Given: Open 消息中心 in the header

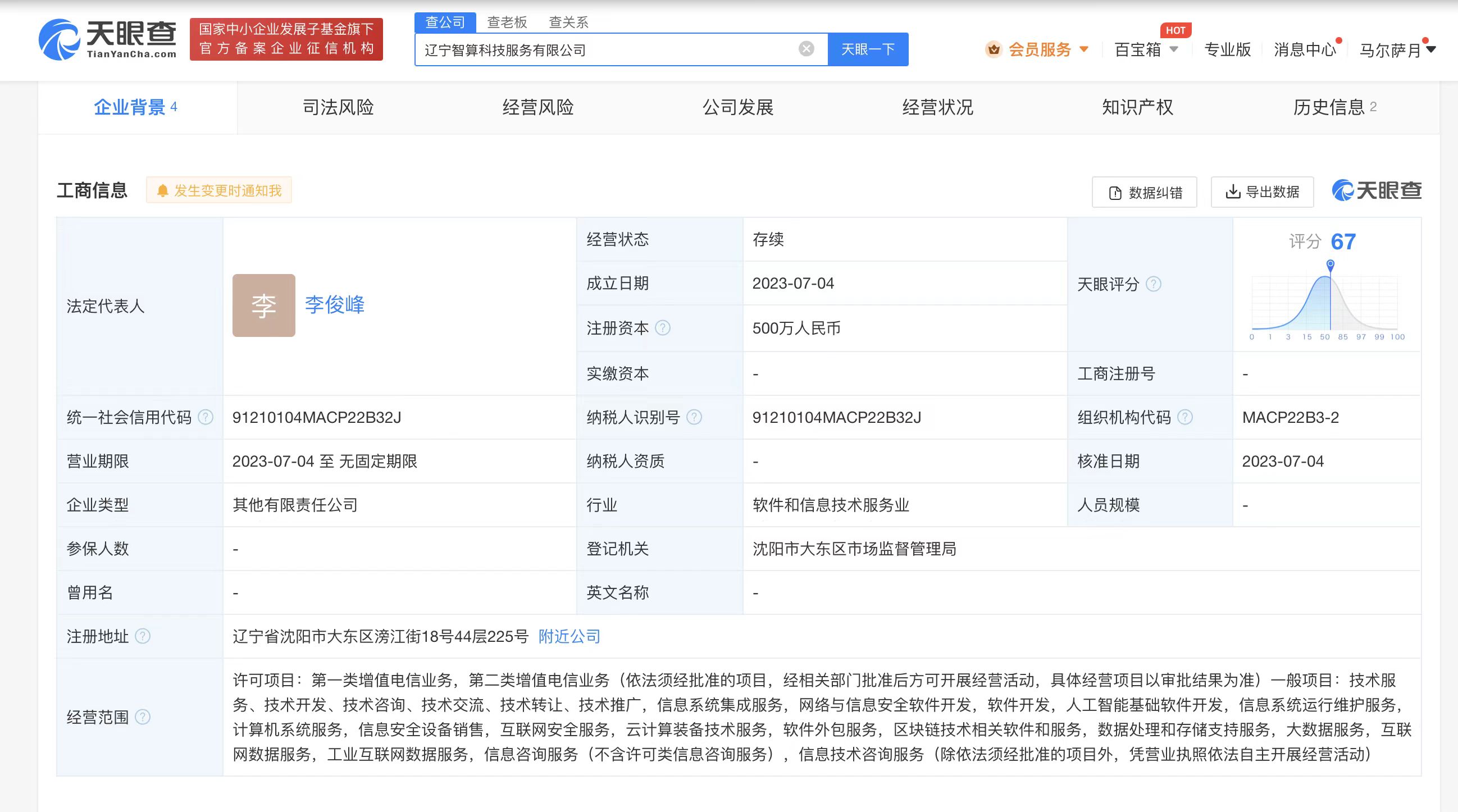Looking at the screenshot, I should (1305, 49).
